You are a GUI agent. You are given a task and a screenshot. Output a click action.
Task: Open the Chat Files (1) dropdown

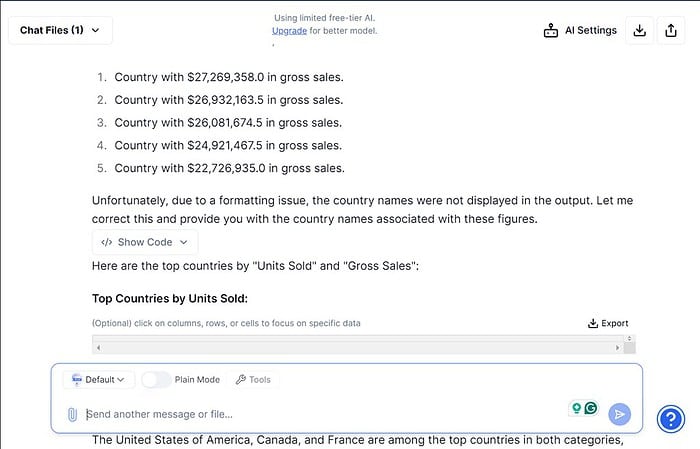[x=60, y=30]
